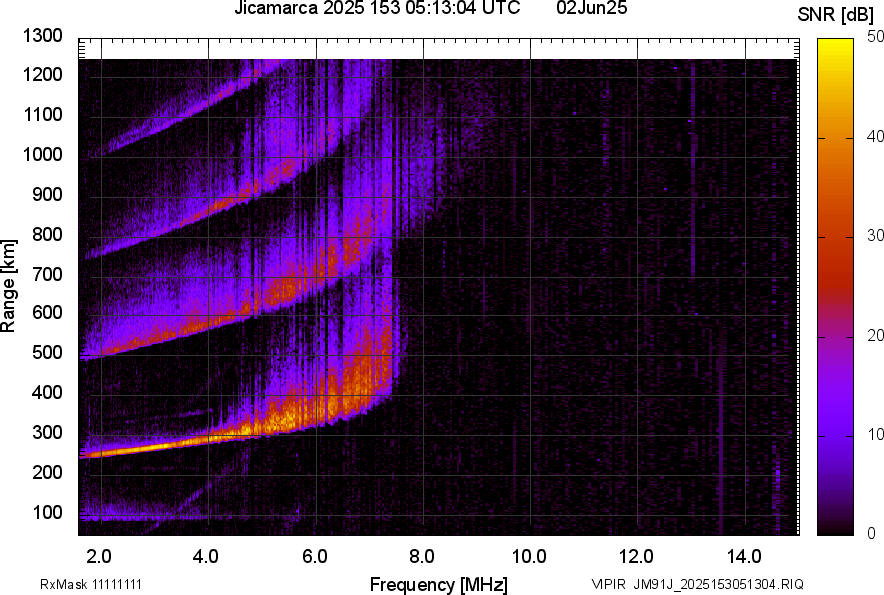884x595 pixels.
Task: Click the 200 range tick label
Action: (x=47, y=472)
